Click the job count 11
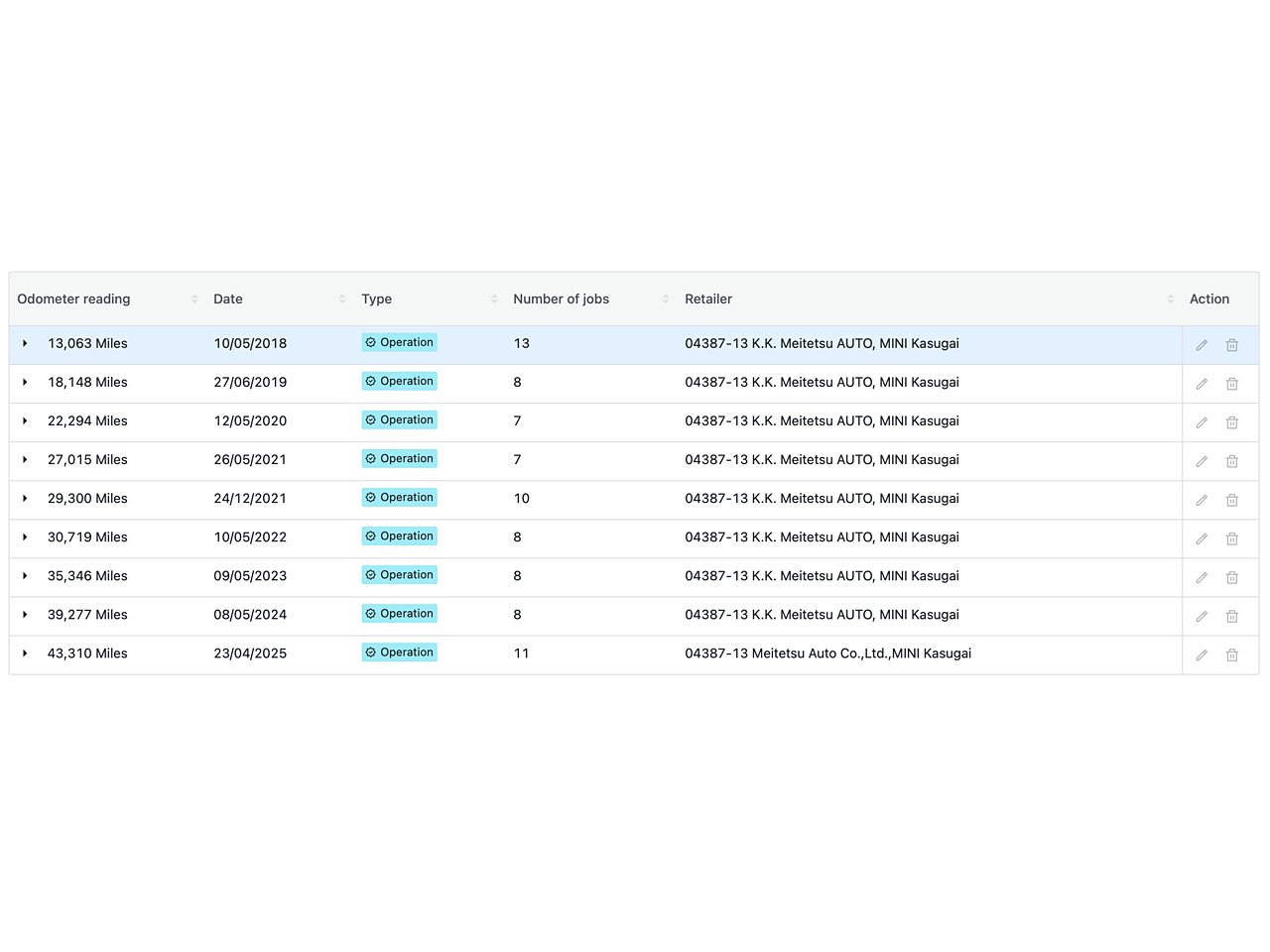1270x952 pixels. tap(522, 653)
